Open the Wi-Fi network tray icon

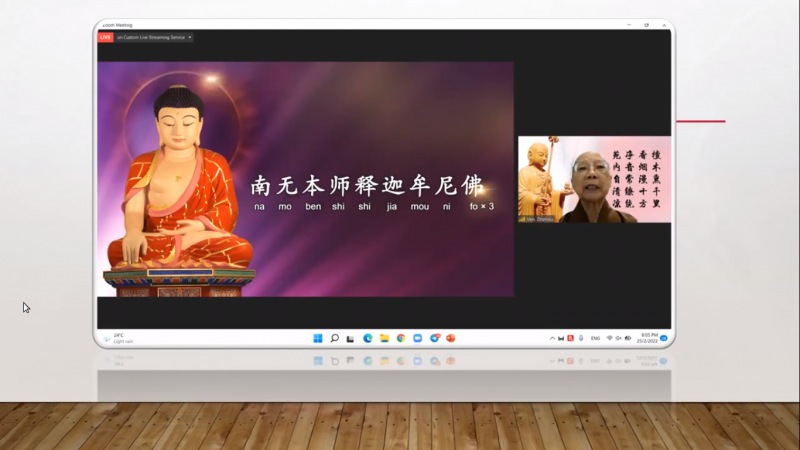(610, 338)
